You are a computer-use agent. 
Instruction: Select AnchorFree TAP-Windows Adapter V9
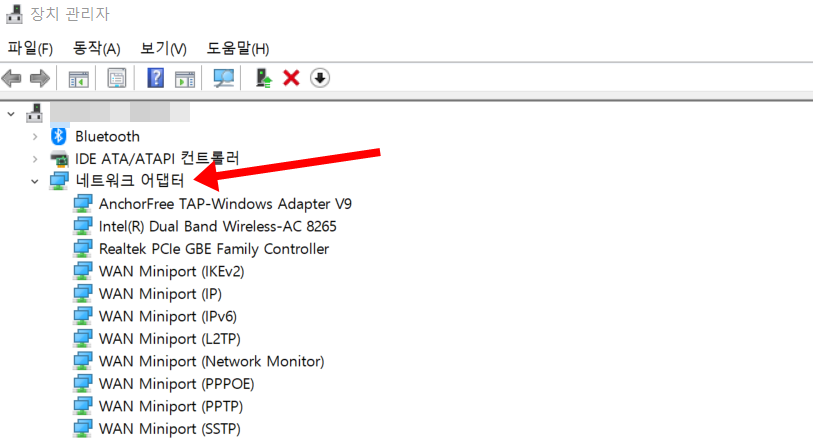(225, 204)
